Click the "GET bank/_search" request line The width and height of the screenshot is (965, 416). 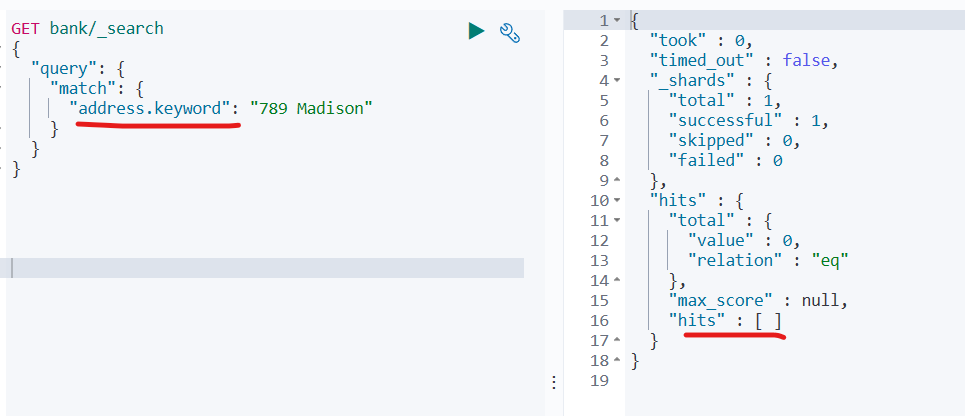87,28
